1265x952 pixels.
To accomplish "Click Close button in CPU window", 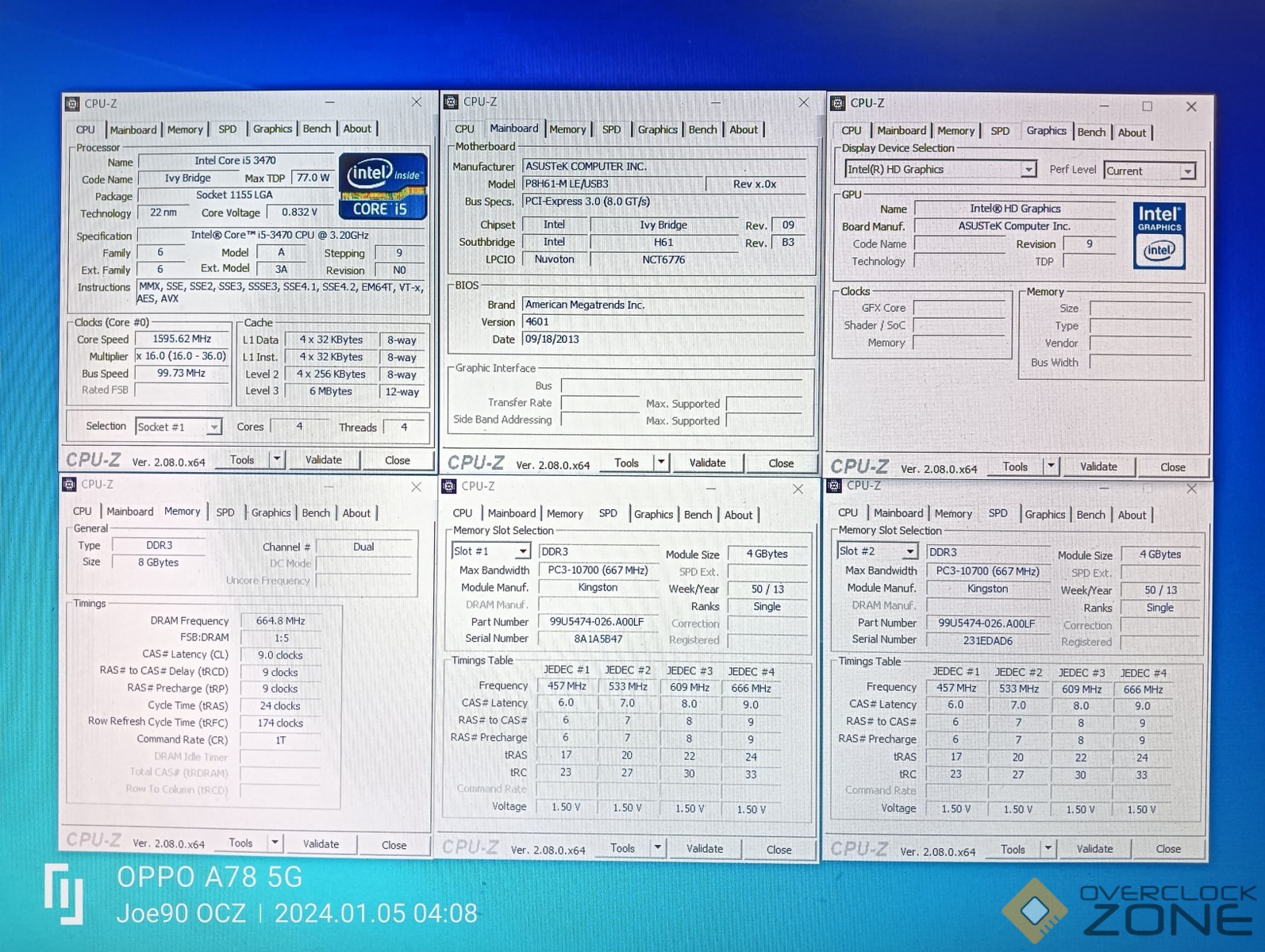I will click(397, 460).
